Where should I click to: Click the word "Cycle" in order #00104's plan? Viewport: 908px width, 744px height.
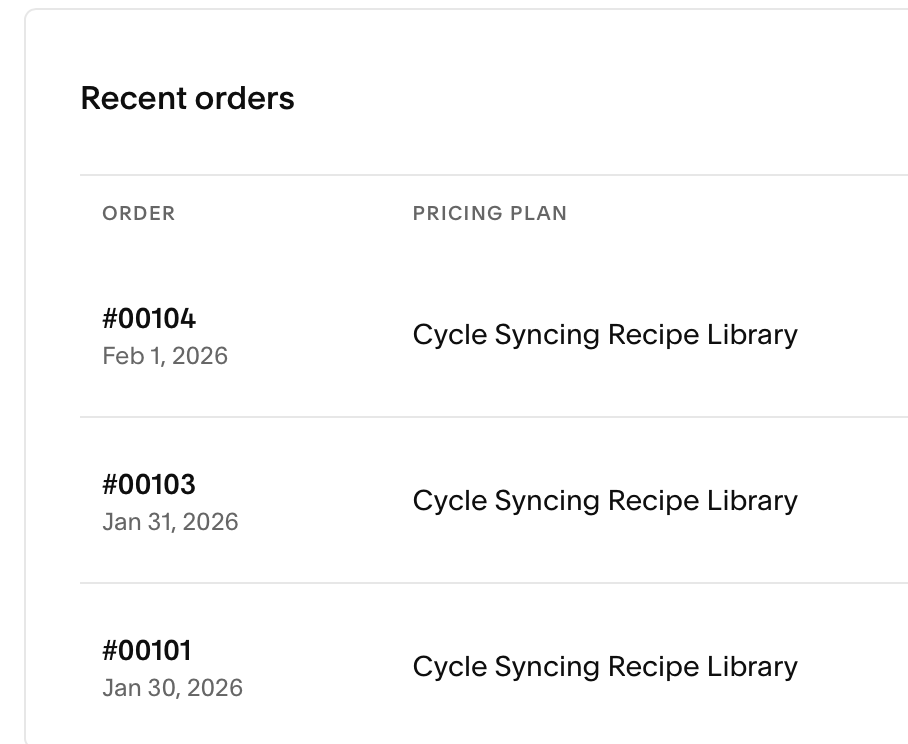(450, 335)
